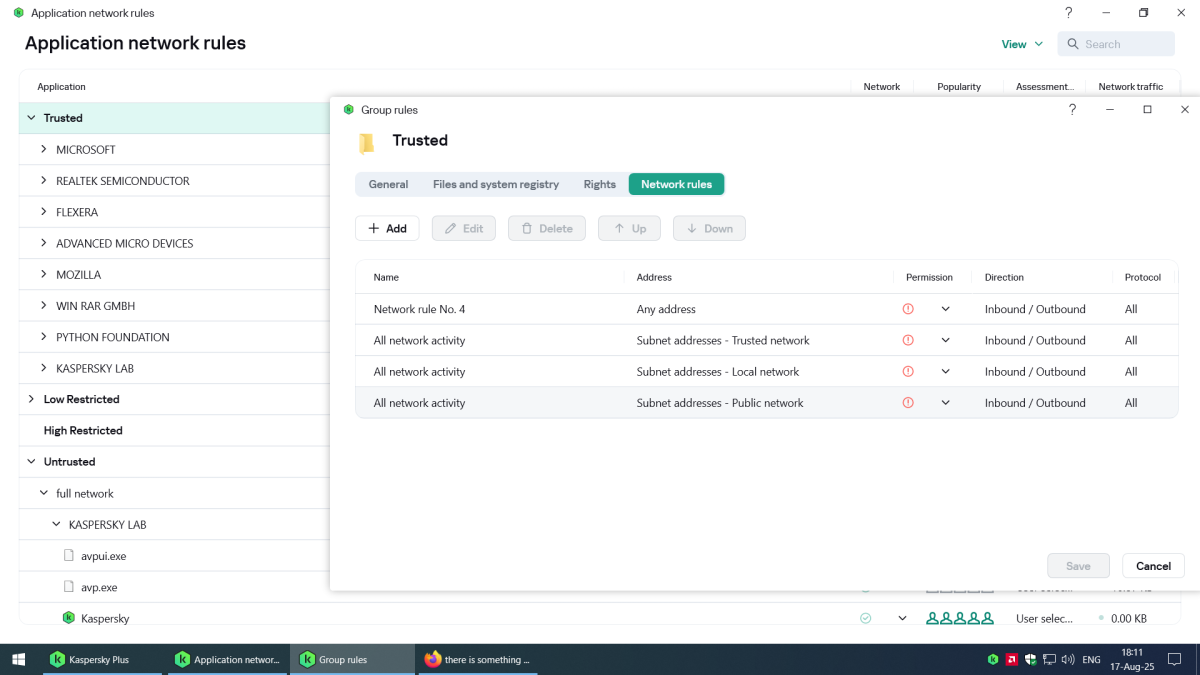The image size is (1200, 675).
Task: Switch to Application network rules taskbar button
Action: [226, 660]
